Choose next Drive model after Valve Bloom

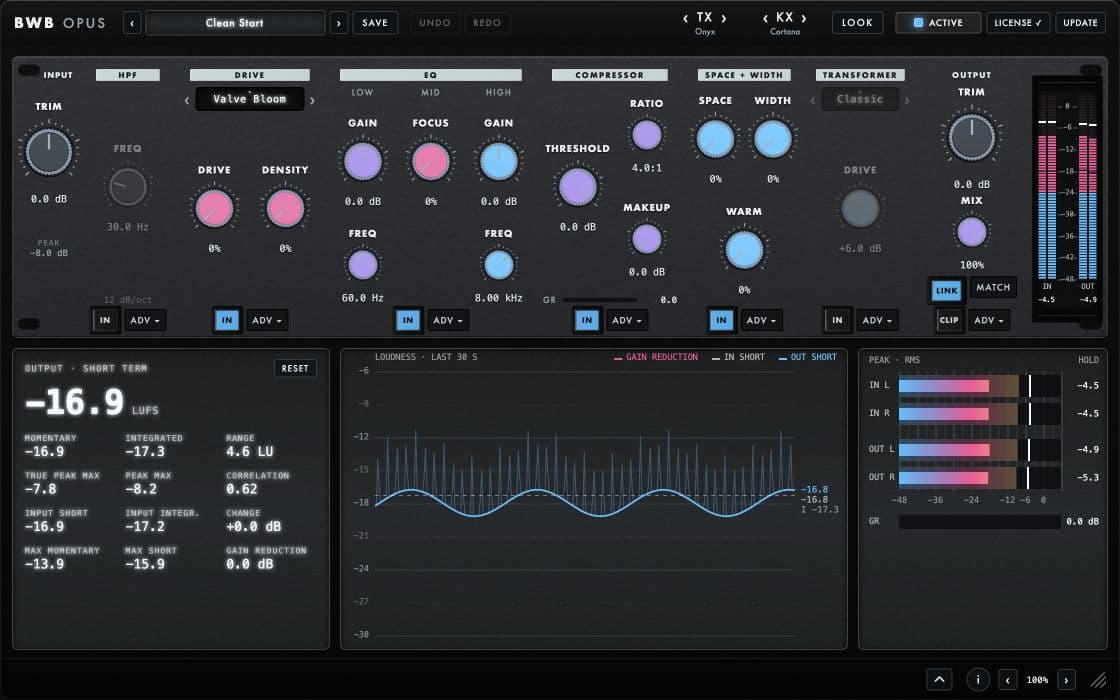tap(312, 101)
